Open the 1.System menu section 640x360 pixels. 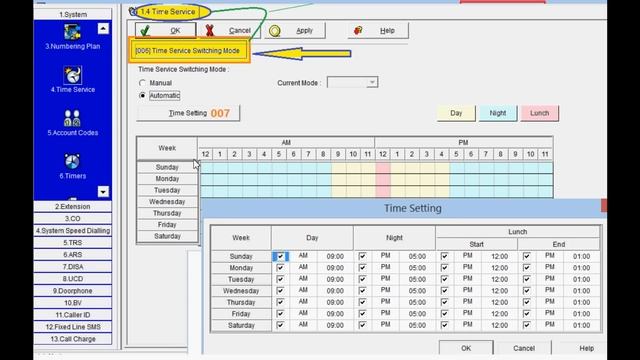(73, 14)
